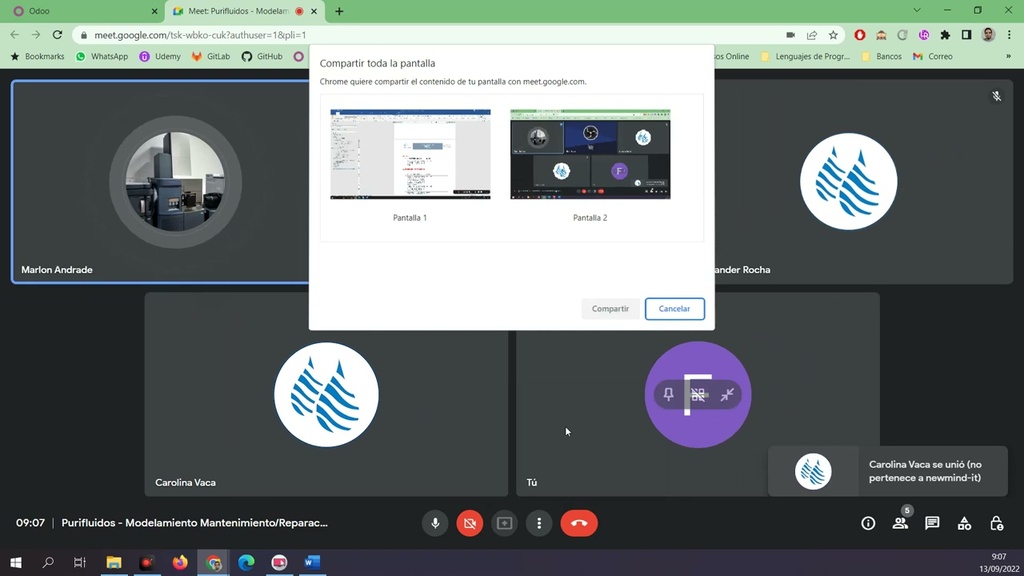Viewport: 1024px width, 576px height.
Task: Mute the microphone in call controls
Action: coord(435,523)
